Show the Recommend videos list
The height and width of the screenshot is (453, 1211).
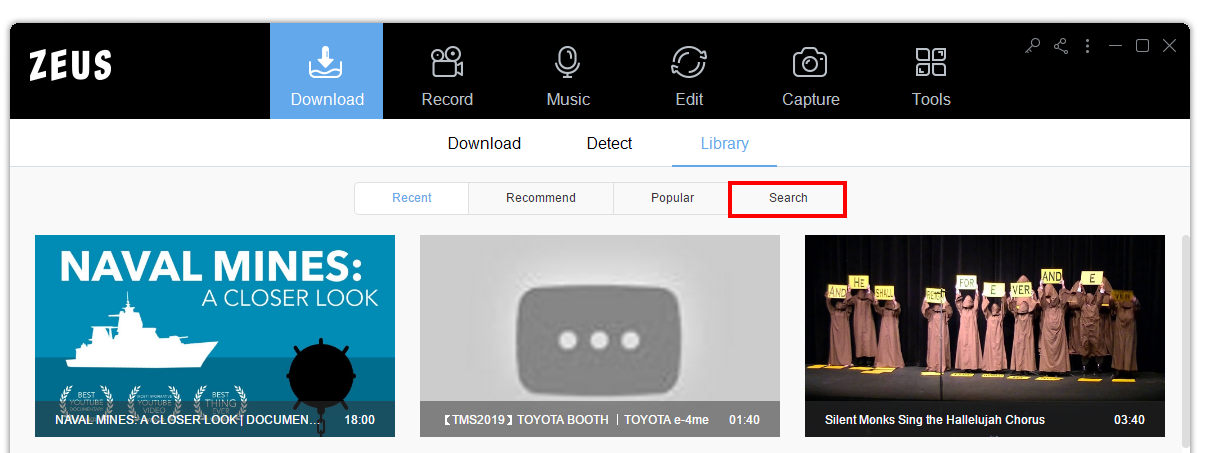point(541,198)
